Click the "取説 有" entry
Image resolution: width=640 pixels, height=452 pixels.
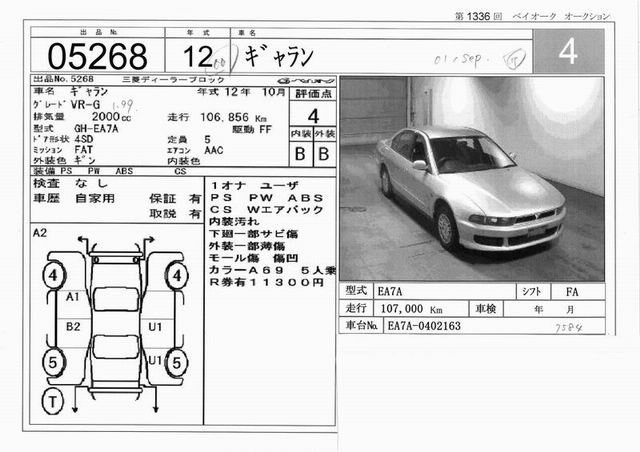[176, 214]
